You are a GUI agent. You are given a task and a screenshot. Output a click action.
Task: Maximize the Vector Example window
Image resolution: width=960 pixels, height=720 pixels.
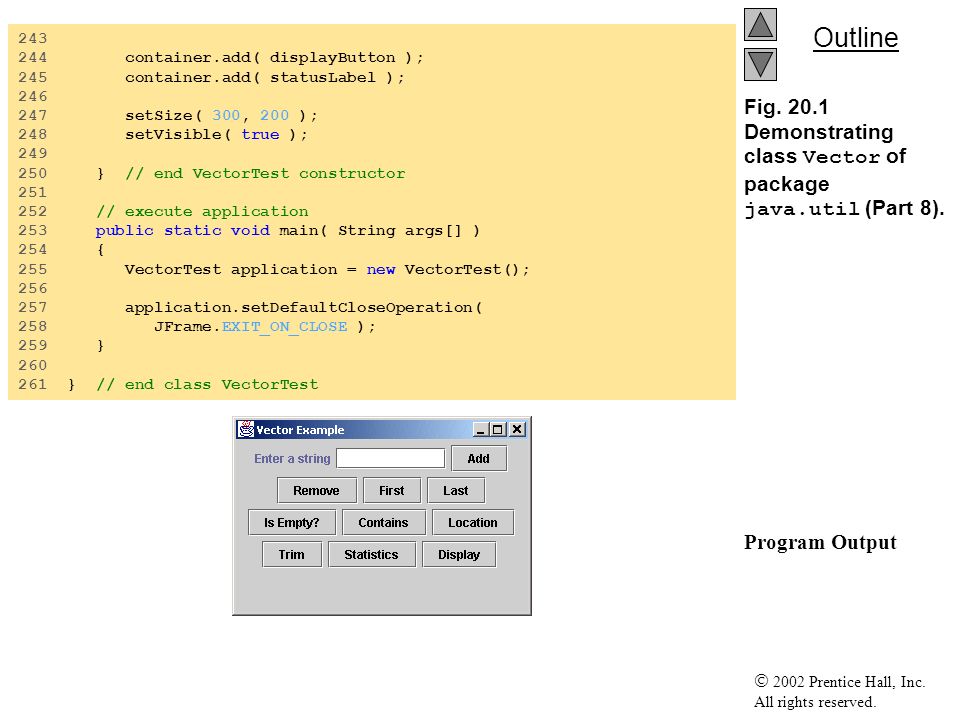click(x=498, y=430)
